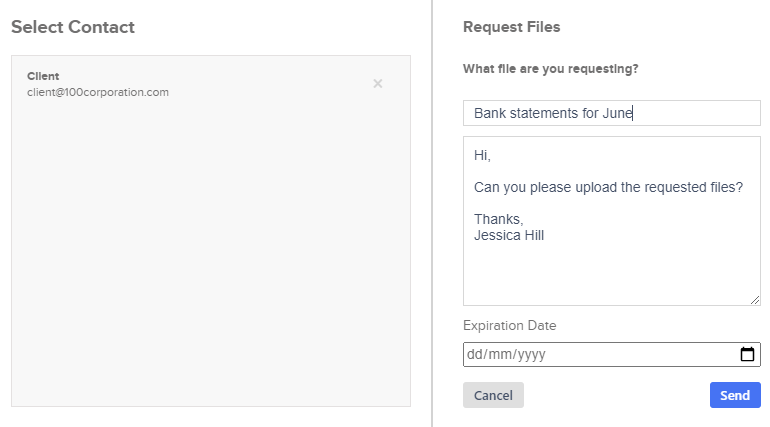Select the month segment of the expiration date

tap(500, 354)
